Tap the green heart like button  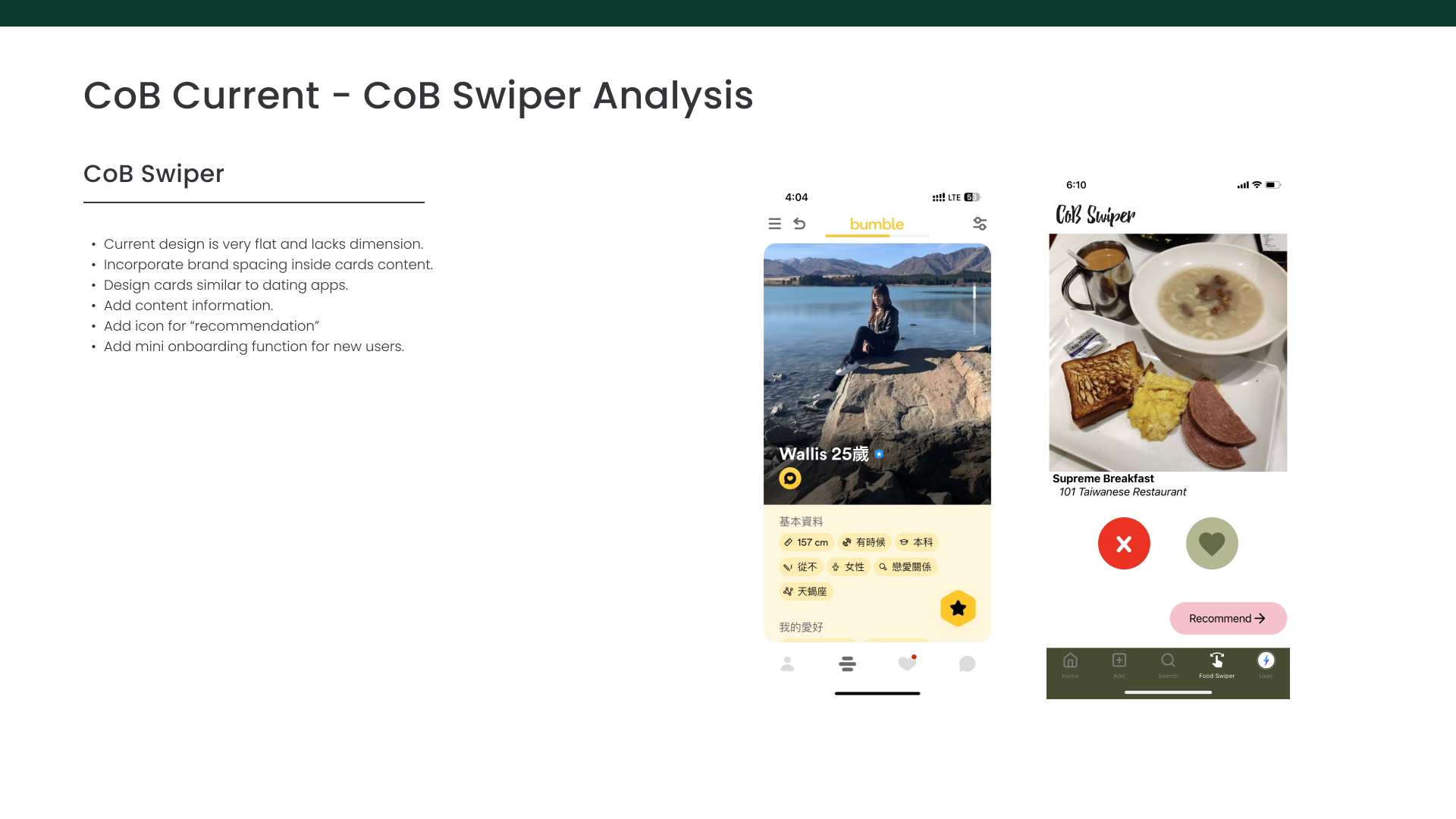click(x=1212, y=543)
